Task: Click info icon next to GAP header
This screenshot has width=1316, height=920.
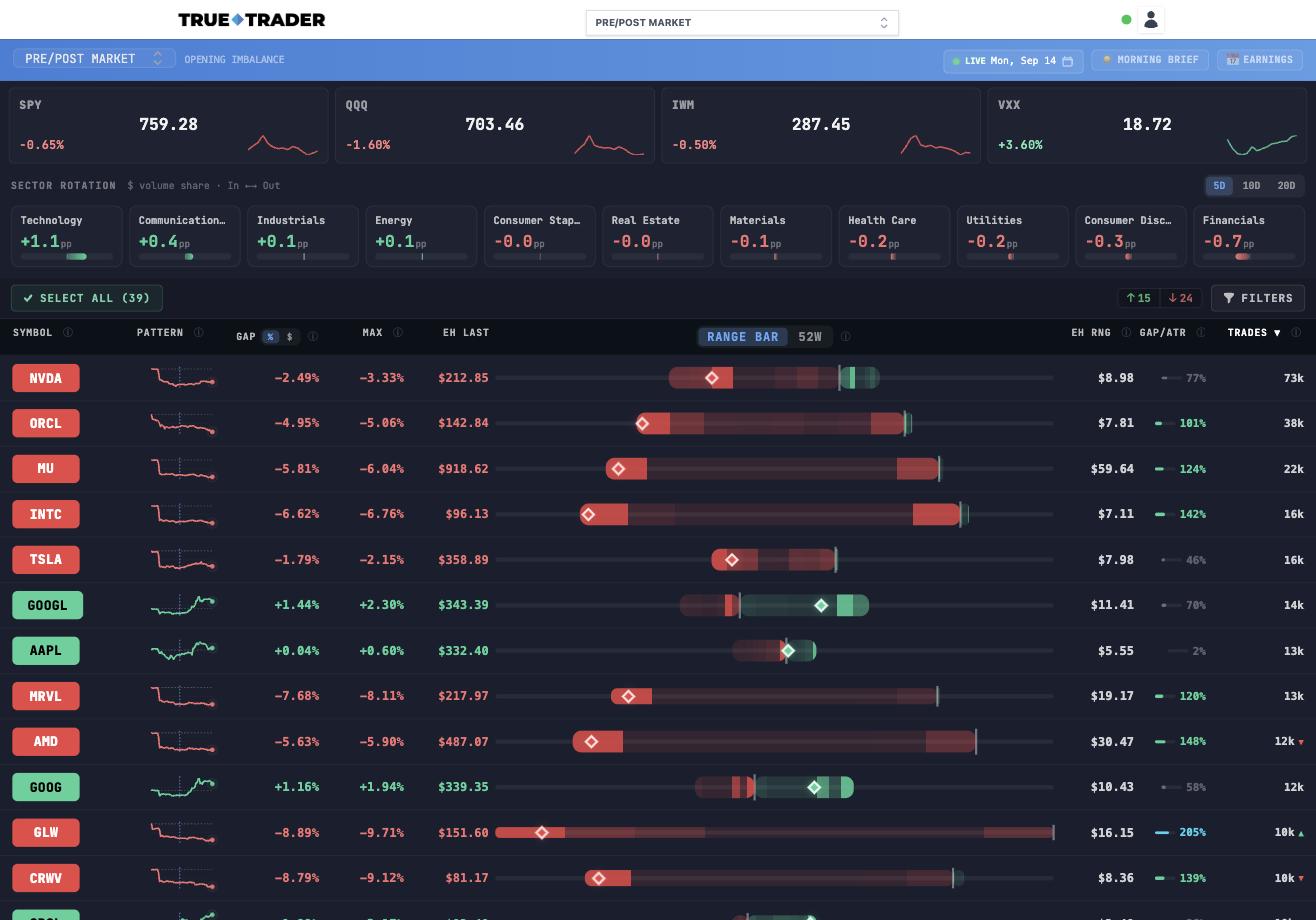Action: (x=313, y=337)
